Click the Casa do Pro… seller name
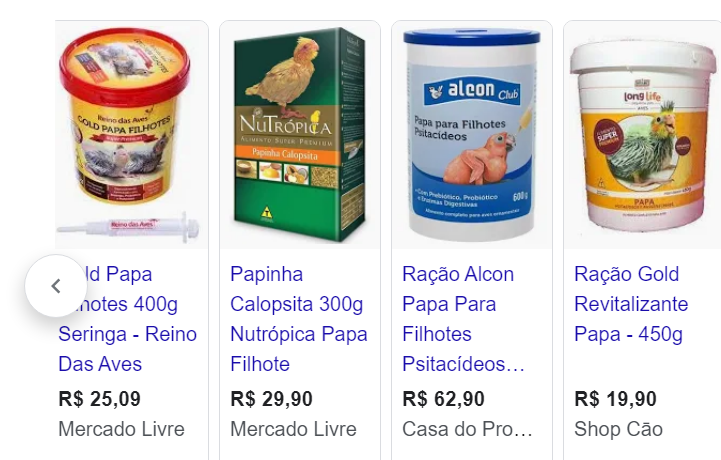The height and width of the screenshot is (460, 721). pyautogui.click(x=467, y=429)
